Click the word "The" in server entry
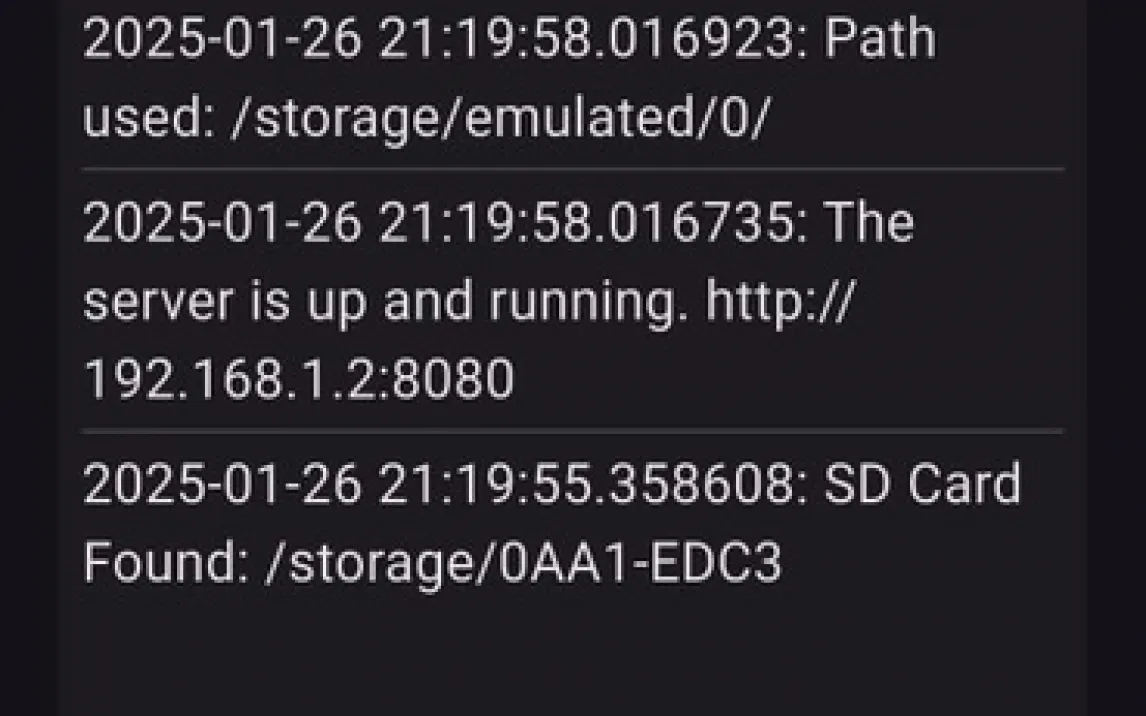This screenshot has height=716, width=1146. pos(868,222)
